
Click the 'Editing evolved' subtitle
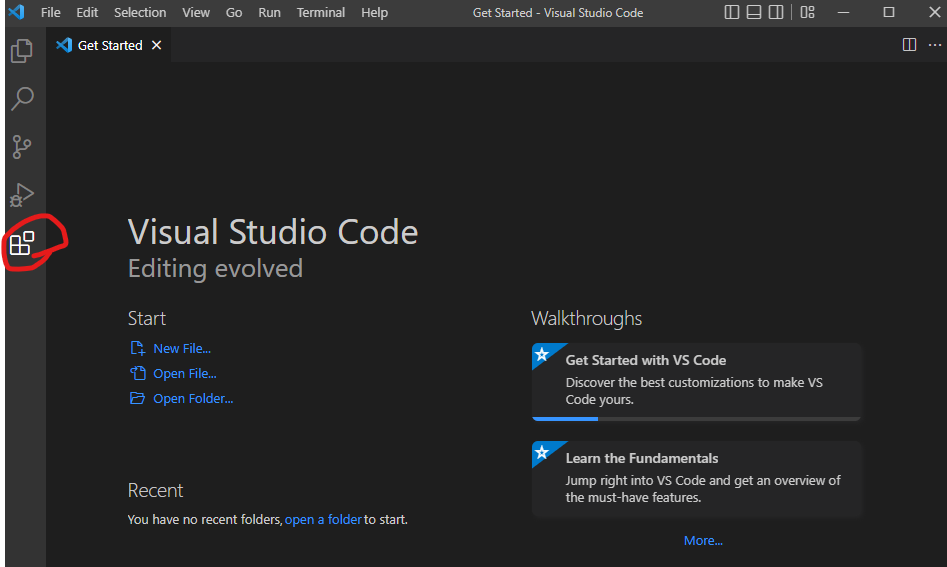pos(215,269)
